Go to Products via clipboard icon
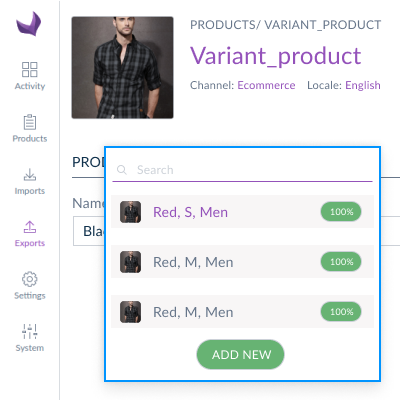Viewport: 400px width, 400px height. (30, 122)
